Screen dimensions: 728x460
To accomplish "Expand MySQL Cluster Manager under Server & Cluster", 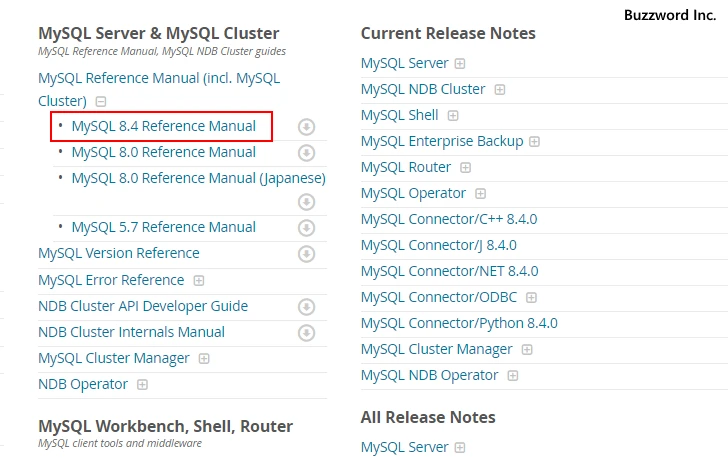I will click(204, 359).
